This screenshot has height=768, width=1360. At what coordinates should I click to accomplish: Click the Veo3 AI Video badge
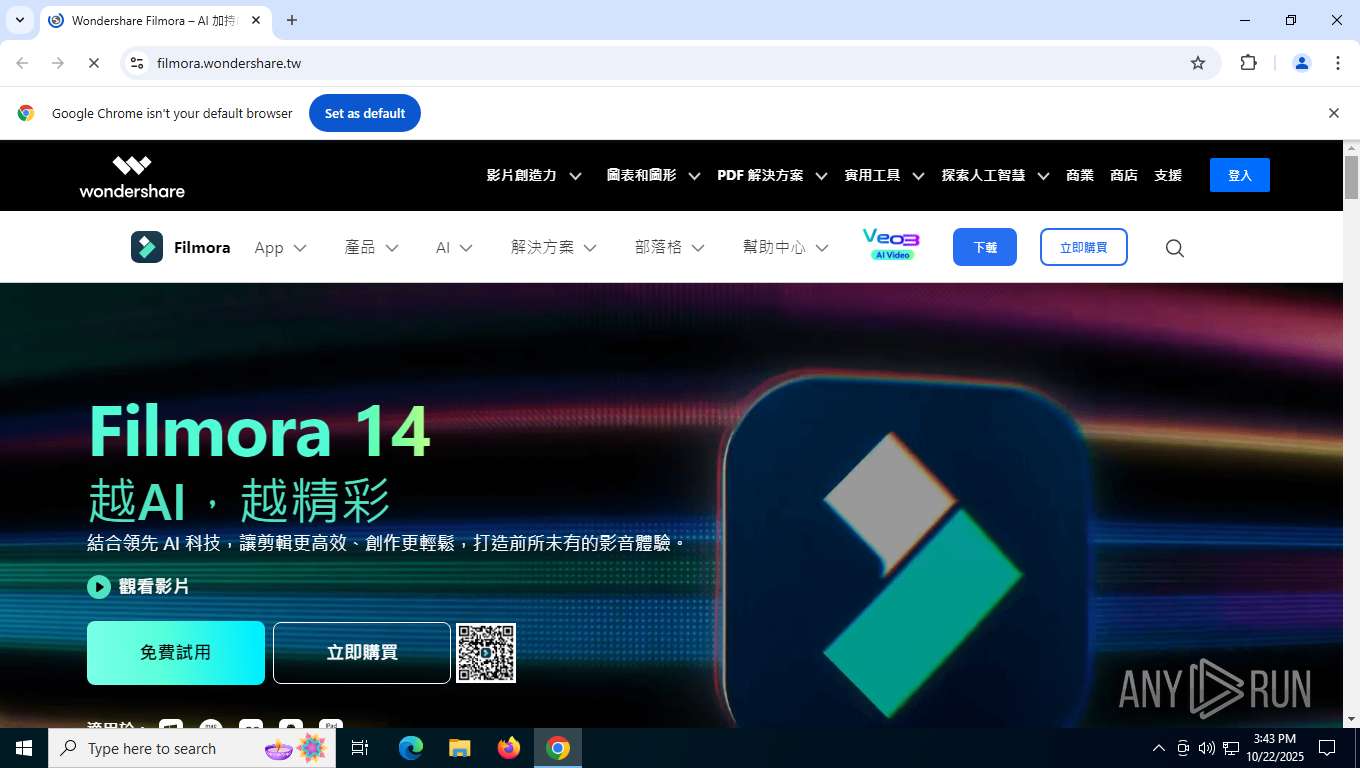890,245
